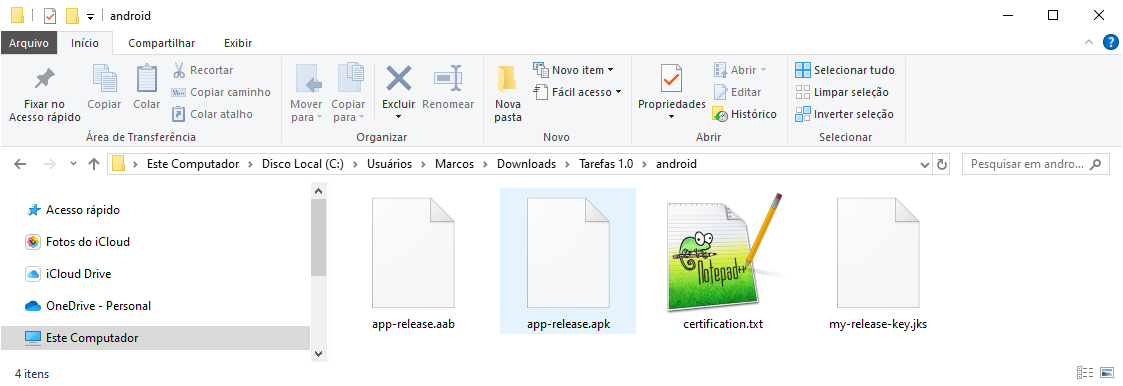Viewport: 1123px width, 386px height.
Task: Go back with the left arrow
Action: tap(21, 164)
